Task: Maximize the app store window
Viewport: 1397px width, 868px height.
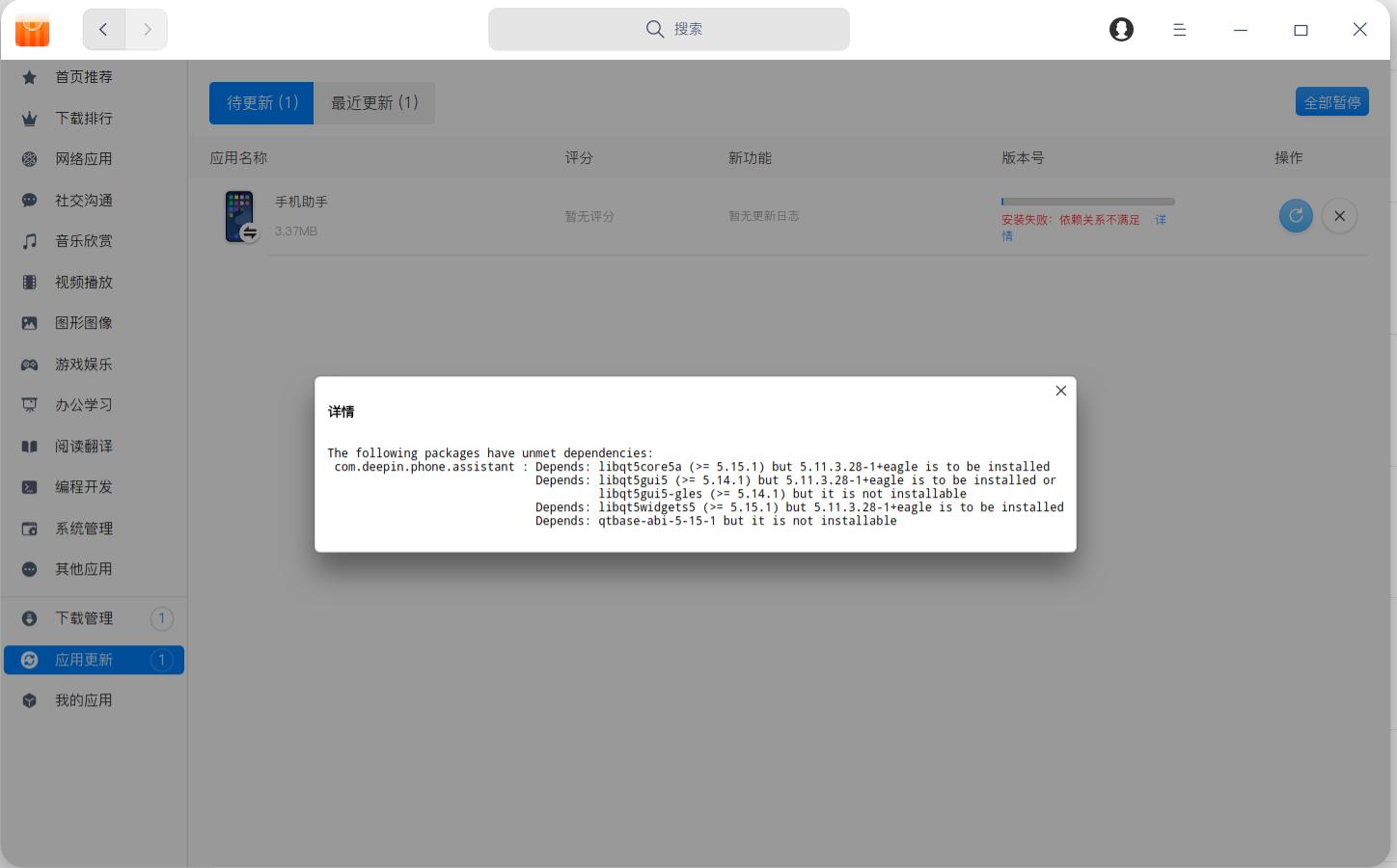Action: tap(1301, 30)
